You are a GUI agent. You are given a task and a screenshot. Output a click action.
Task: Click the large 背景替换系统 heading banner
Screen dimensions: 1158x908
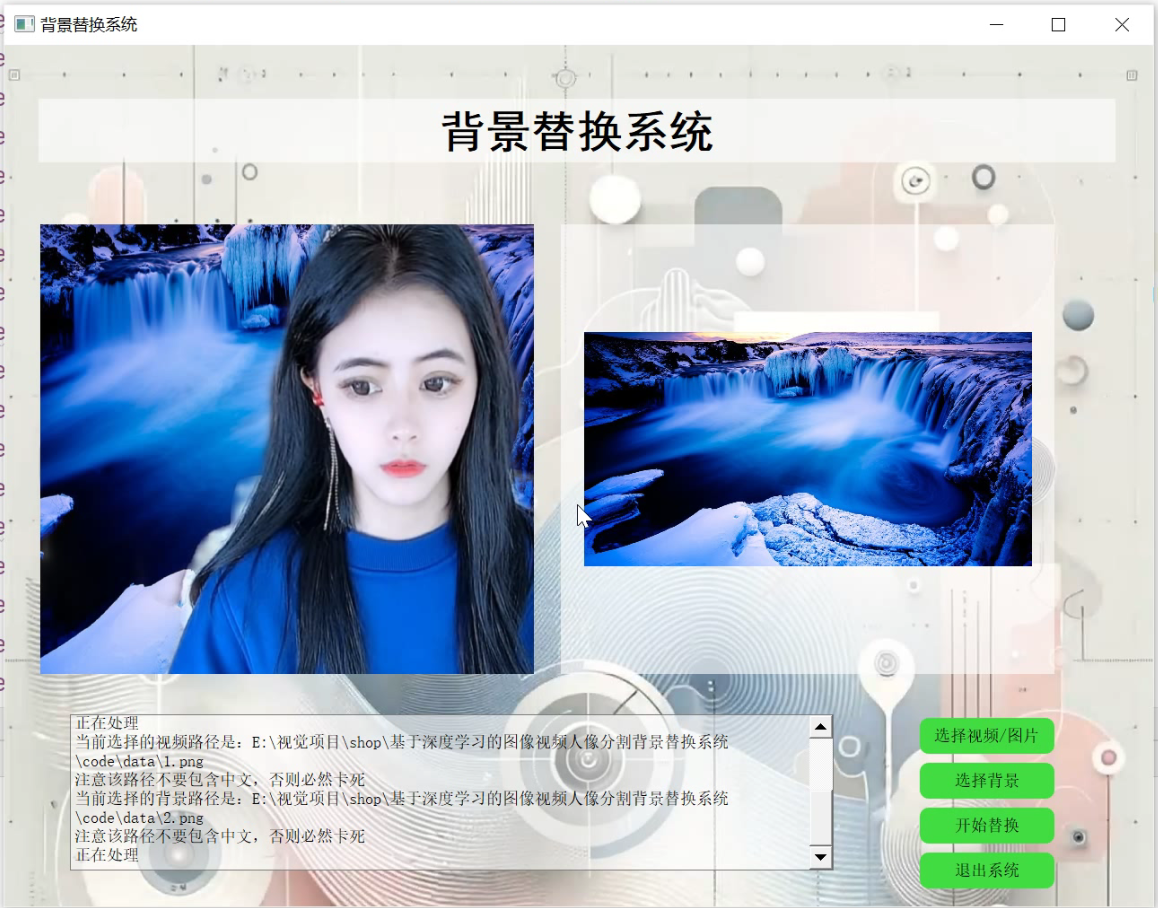click(577, 131)
